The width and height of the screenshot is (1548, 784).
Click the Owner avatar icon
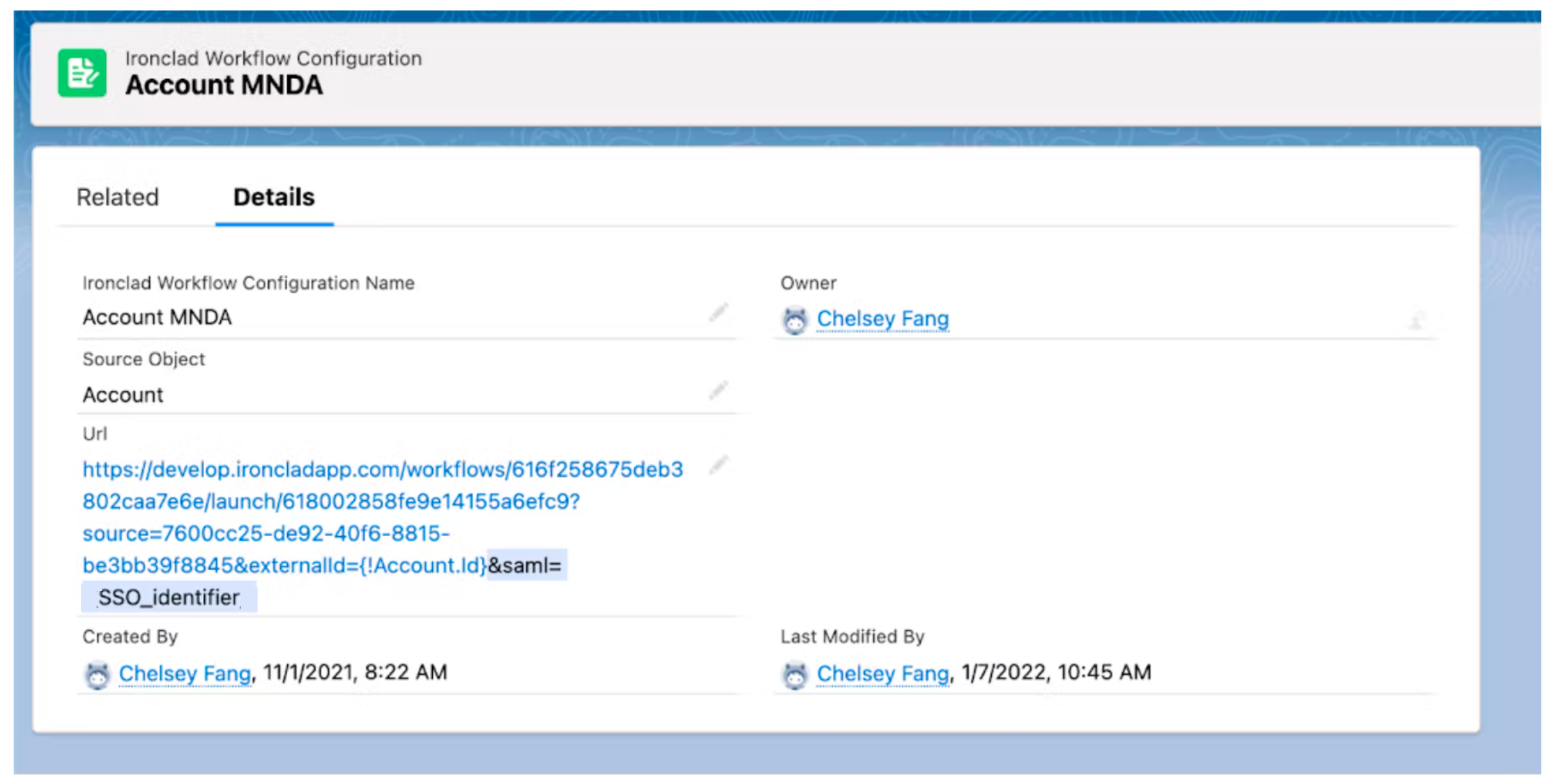pos(795,320)
